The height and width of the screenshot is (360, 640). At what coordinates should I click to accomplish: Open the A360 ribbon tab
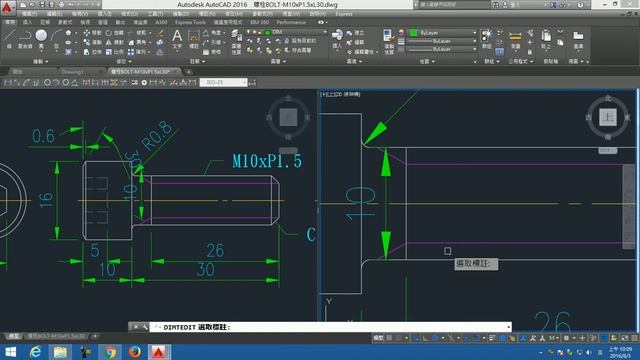click(161, 22)
